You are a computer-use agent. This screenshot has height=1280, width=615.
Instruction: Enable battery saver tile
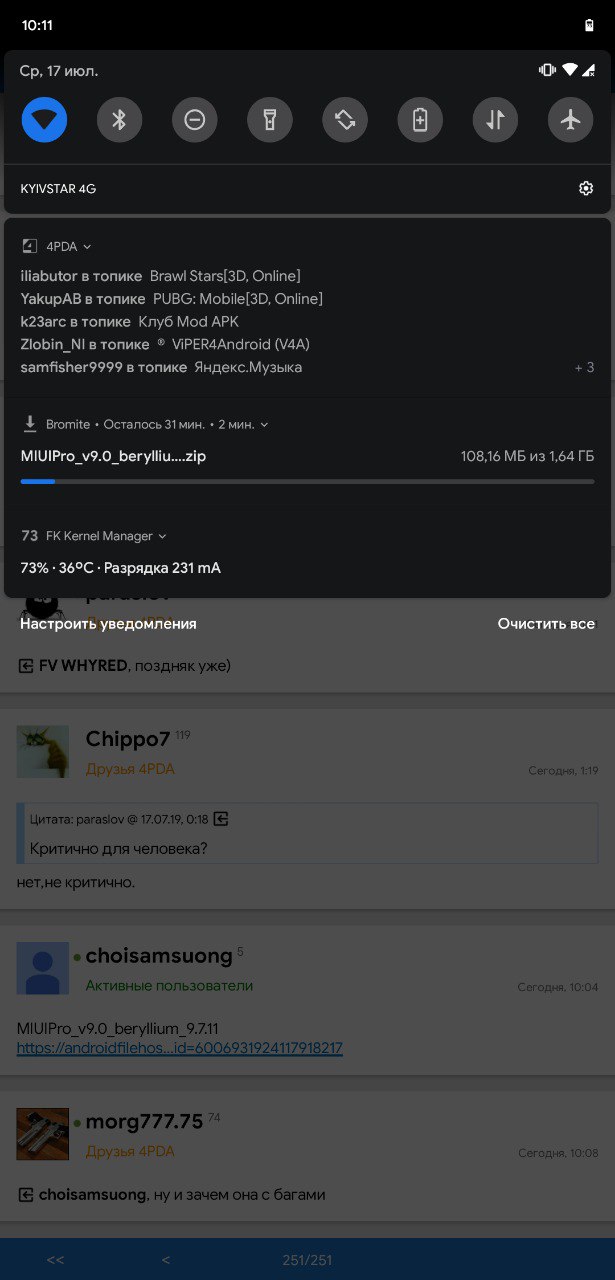click(420, 120)
